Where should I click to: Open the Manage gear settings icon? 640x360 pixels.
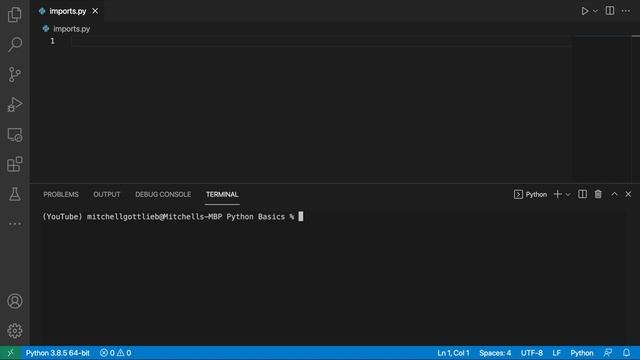click(x=15, y=331)
